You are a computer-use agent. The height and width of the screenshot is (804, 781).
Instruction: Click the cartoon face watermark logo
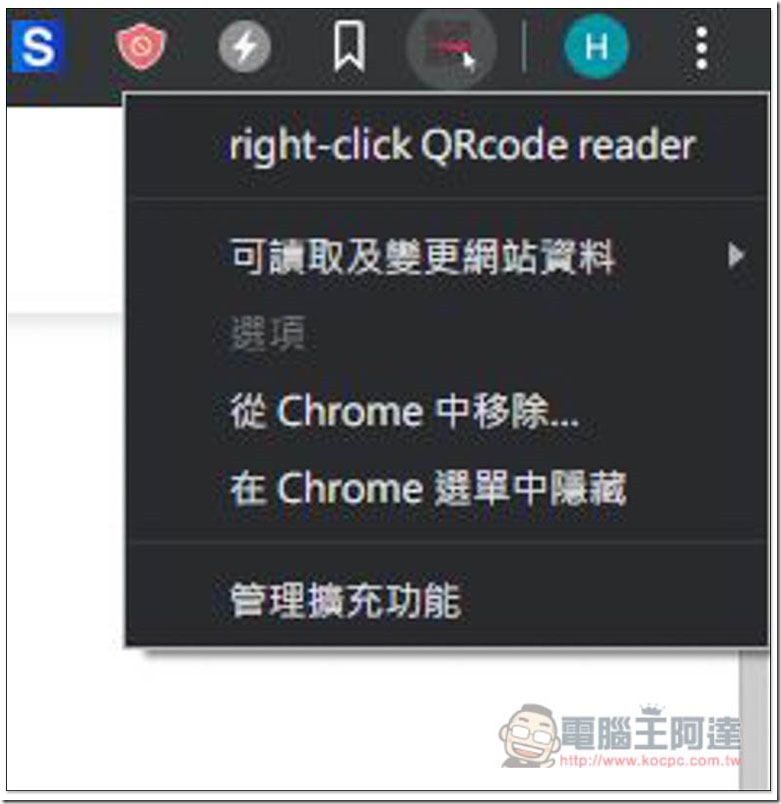[x=530, y=736]
